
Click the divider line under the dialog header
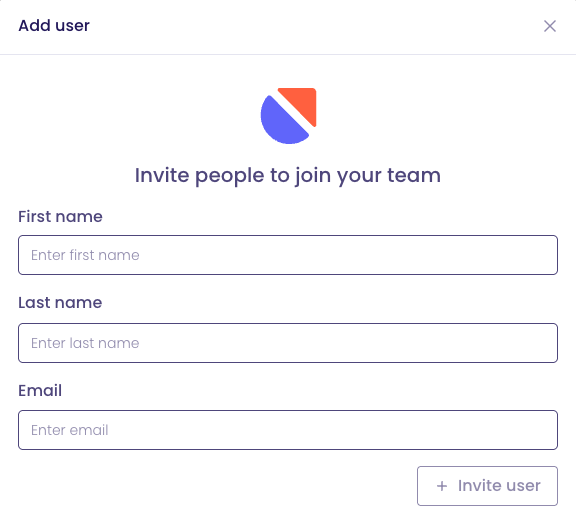point(288,54)
